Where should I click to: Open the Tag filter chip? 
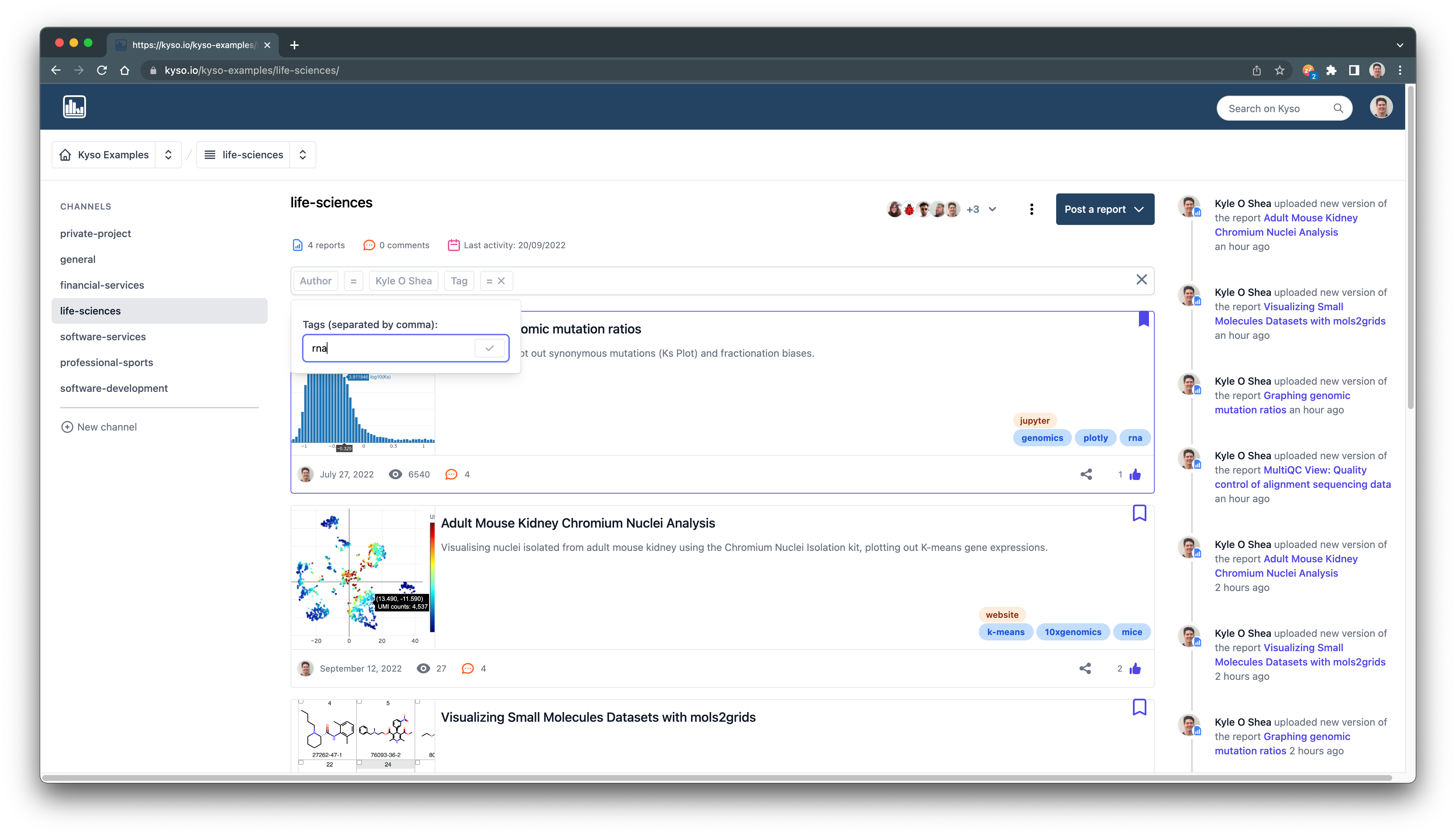459,281
